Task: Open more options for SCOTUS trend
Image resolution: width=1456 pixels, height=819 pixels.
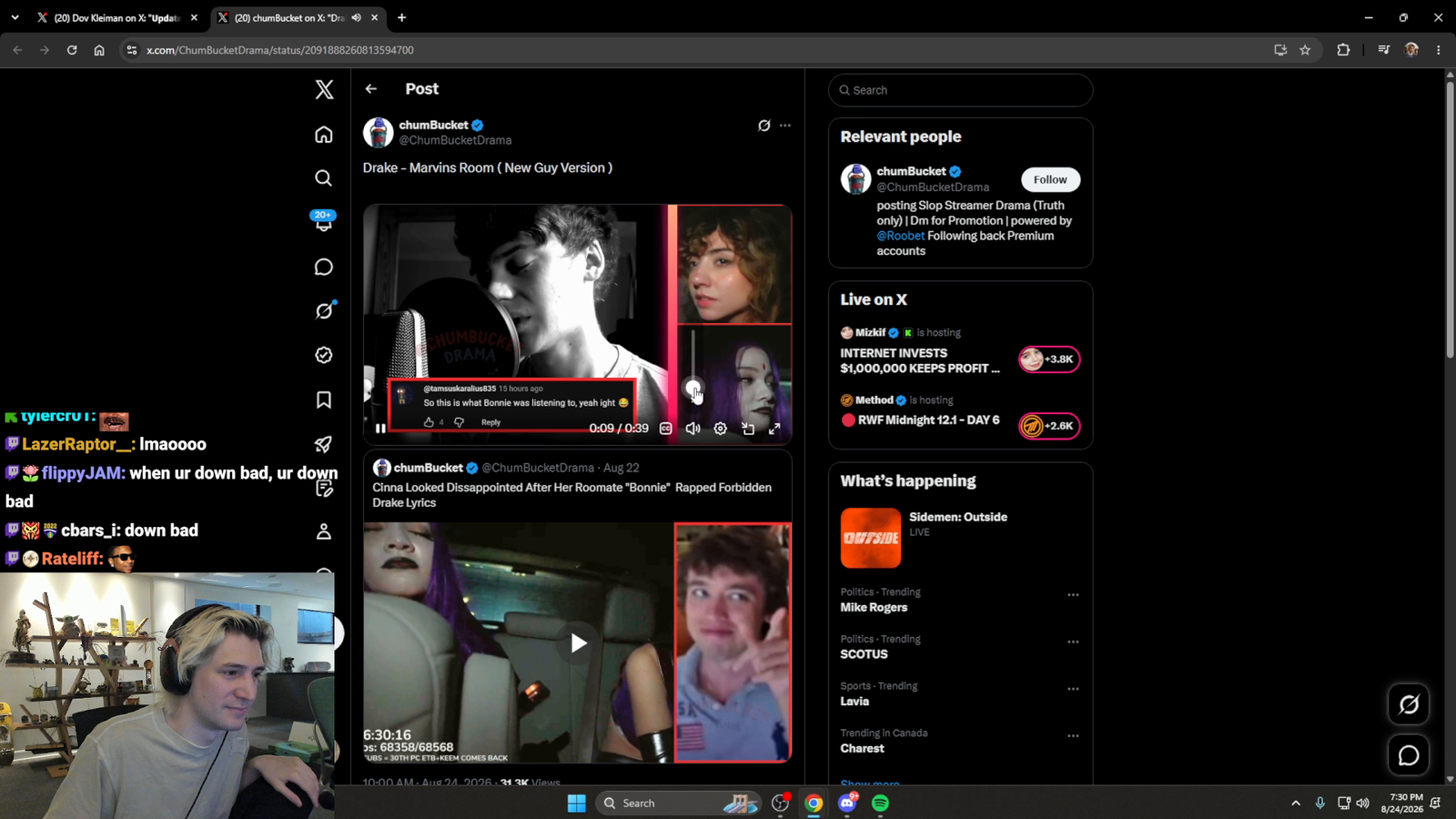Action: tap(1073, 642)
